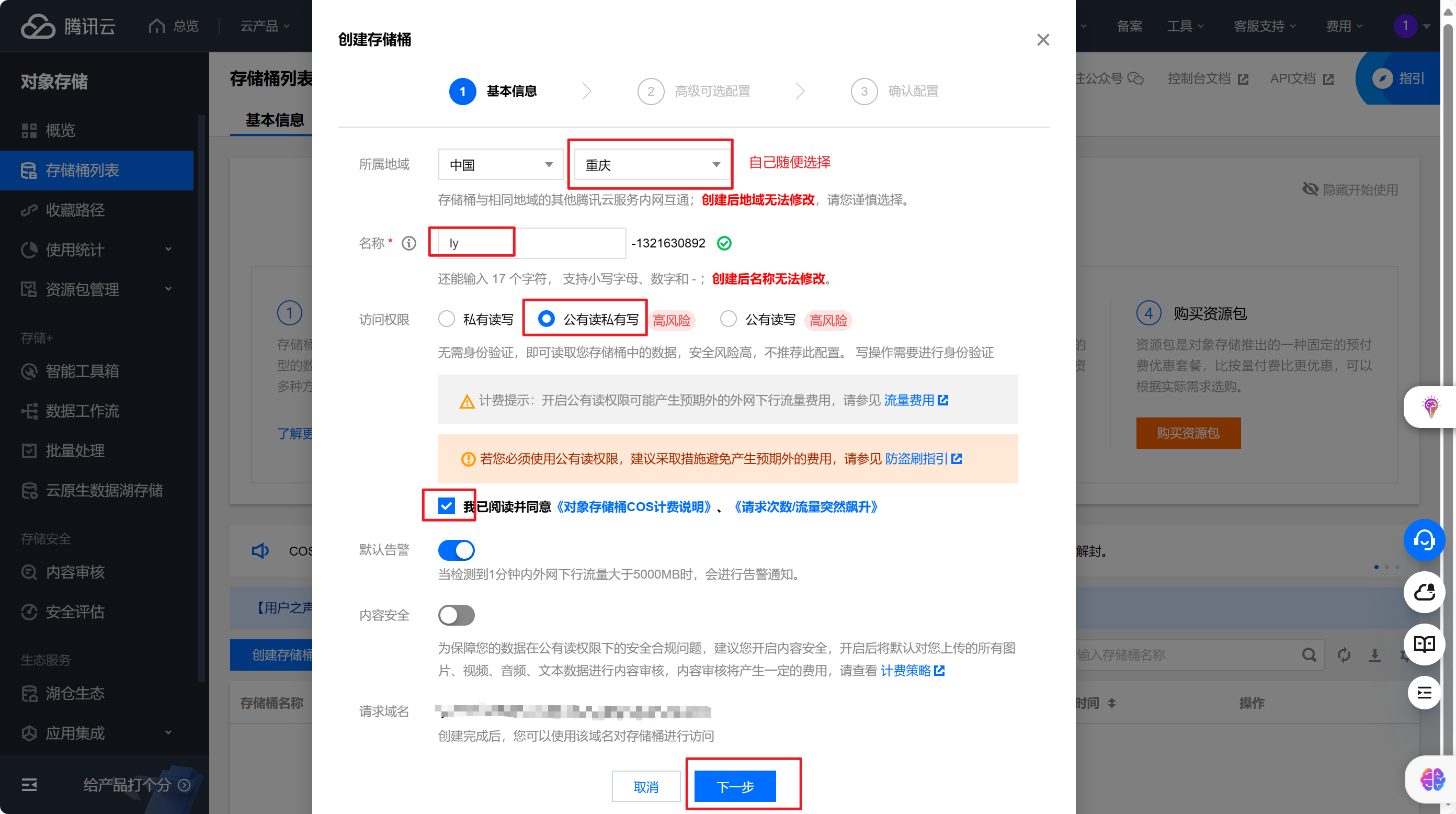Click the bucket name input field

coord(531,243)
